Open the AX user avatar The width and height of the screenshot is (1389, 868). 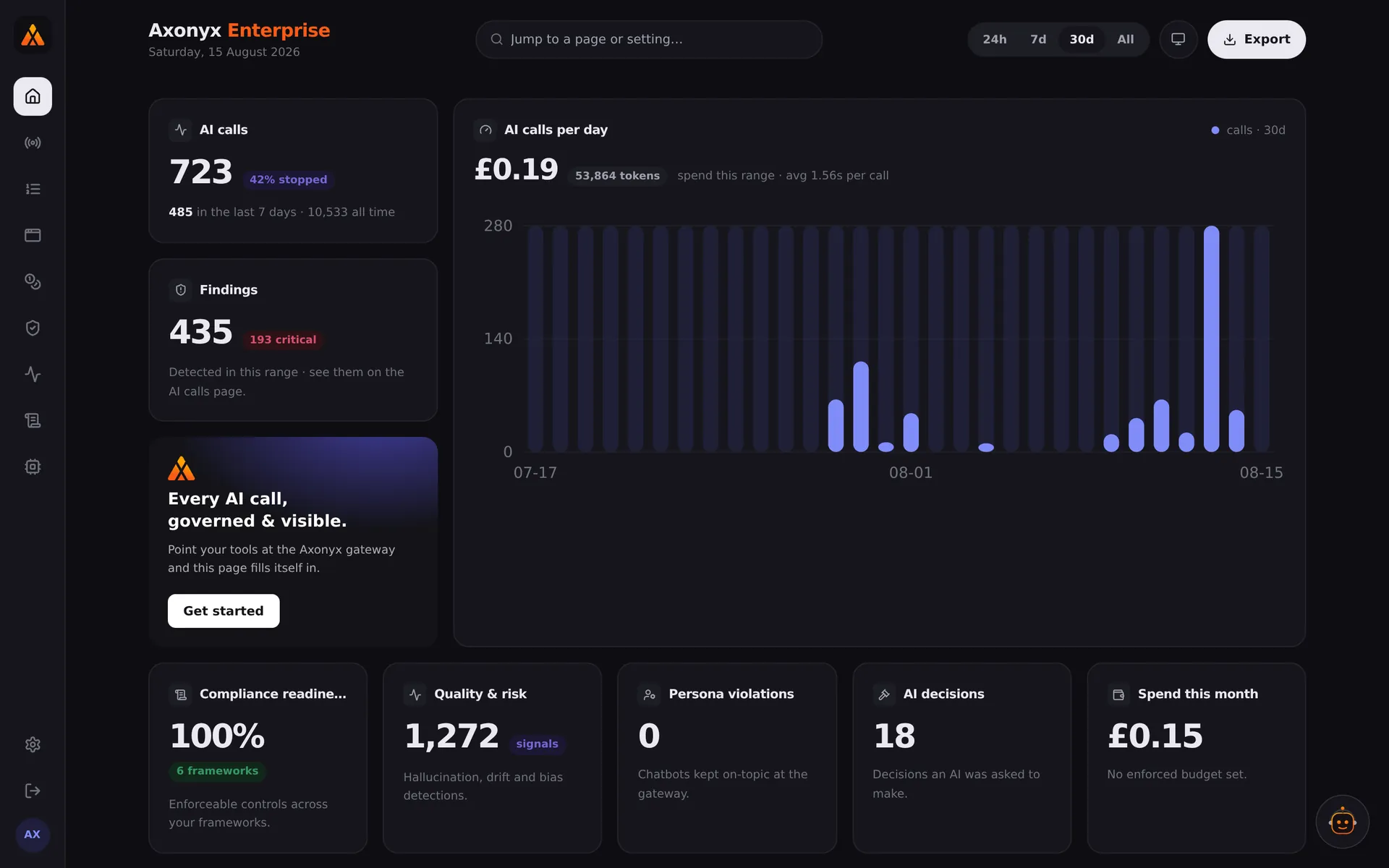coord(33,834)
